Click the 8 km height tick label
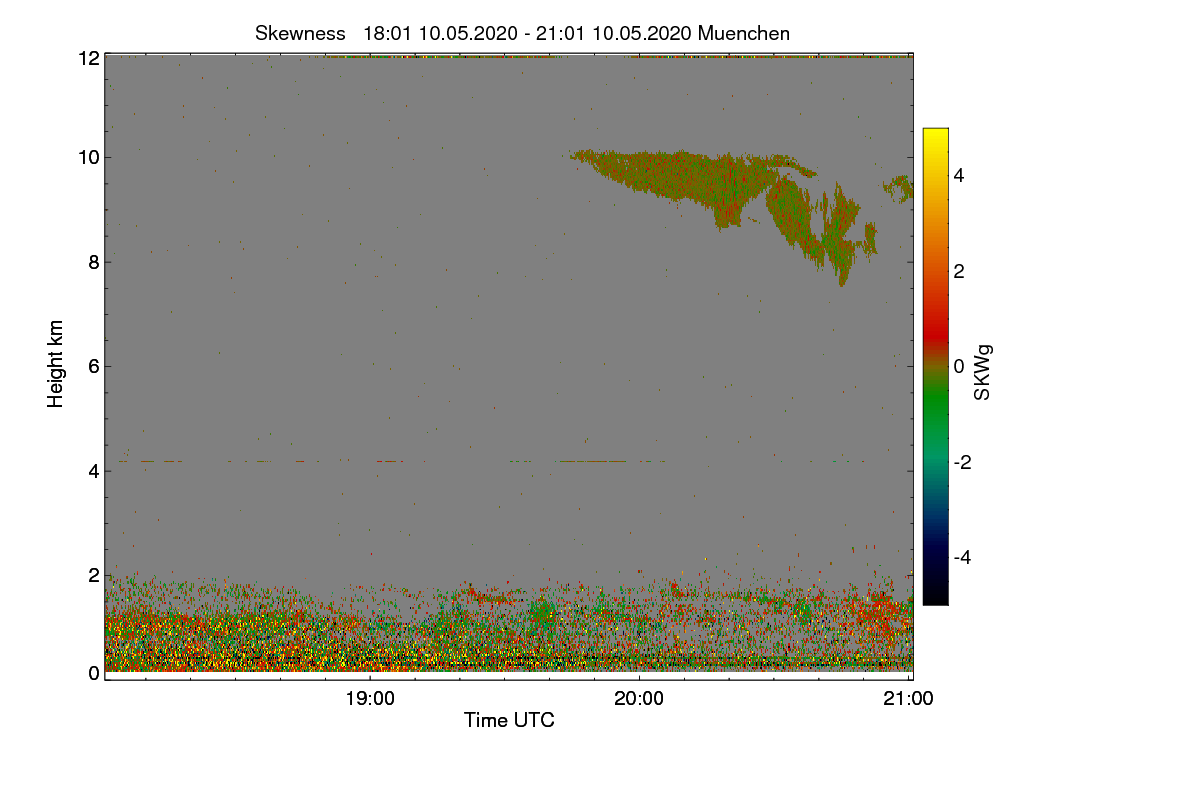This screenshot has width=1200, height=800. tap(94, 262)
